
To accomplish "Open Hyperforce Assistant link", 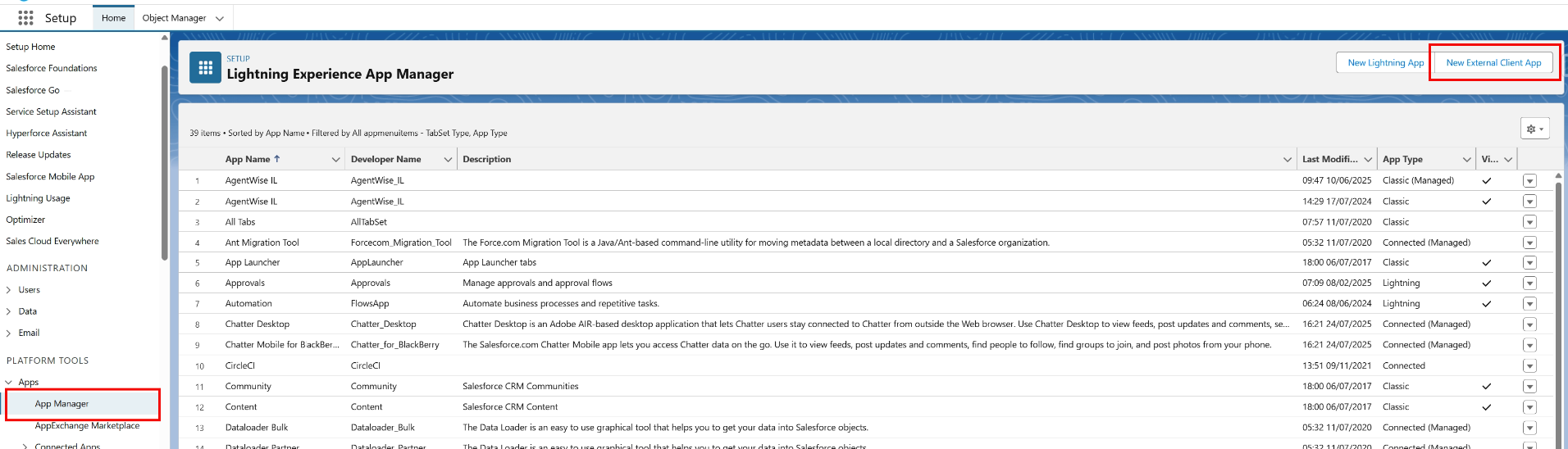I will coord(47,133).
